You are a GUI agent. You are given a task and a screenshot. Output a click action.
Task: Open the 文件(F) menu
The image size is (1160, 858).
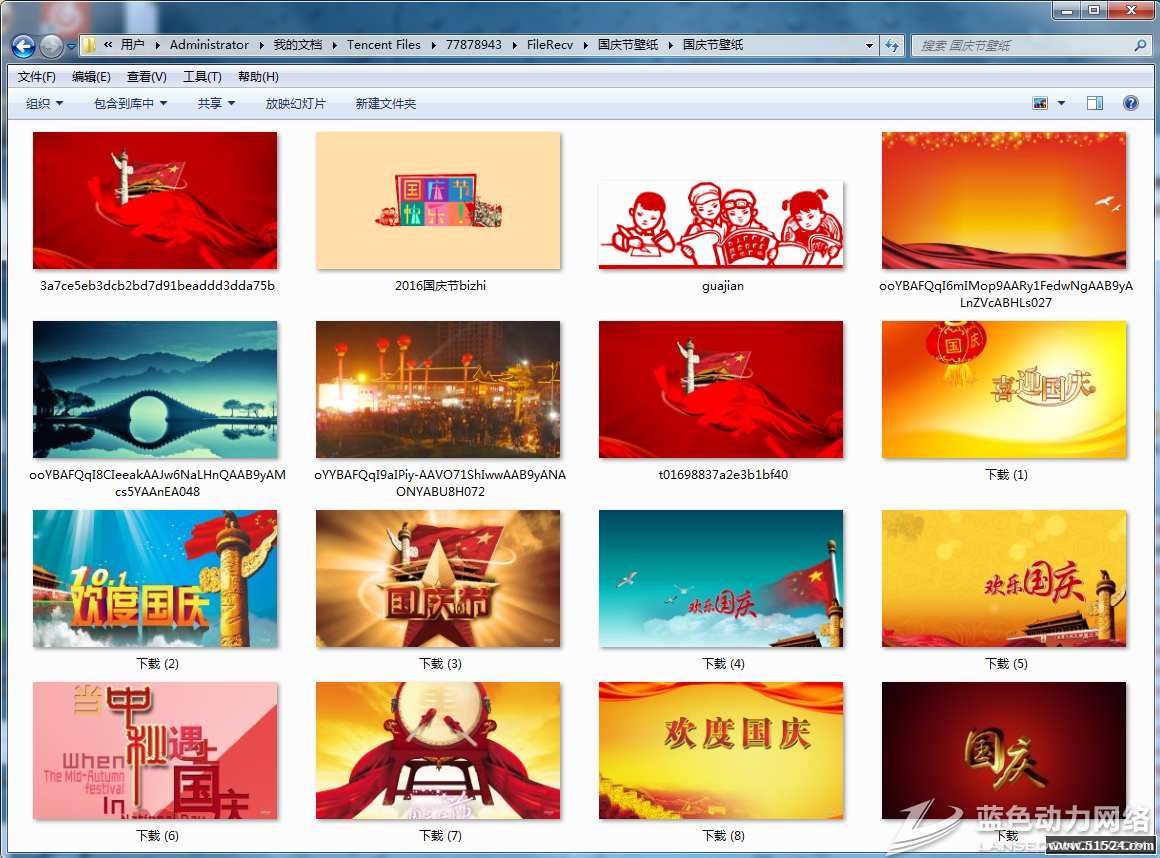coord(37,77)
